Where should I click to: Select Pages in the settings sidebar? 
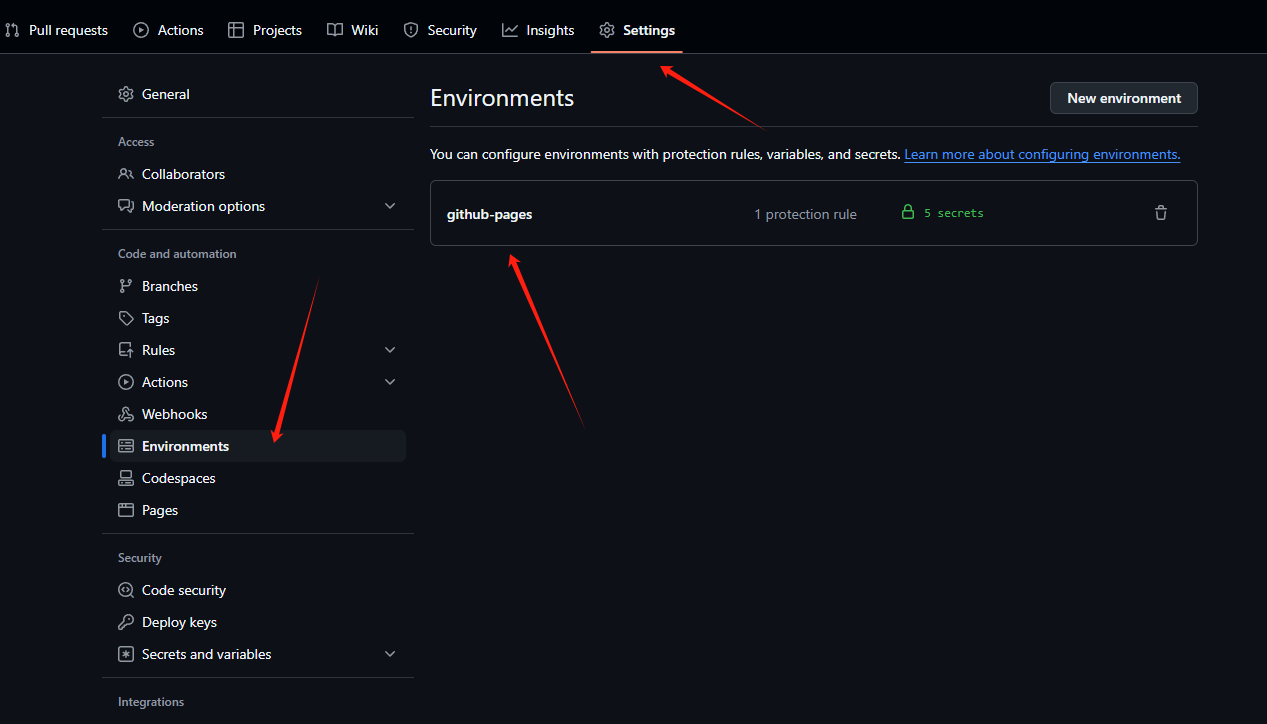point(160,510)
